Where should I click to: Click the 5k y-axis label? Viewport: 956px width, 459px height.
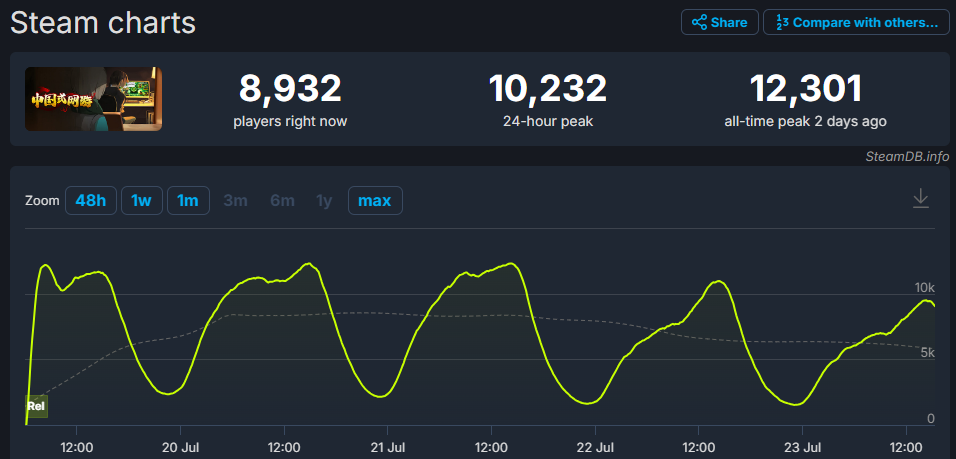click(927, 352)
